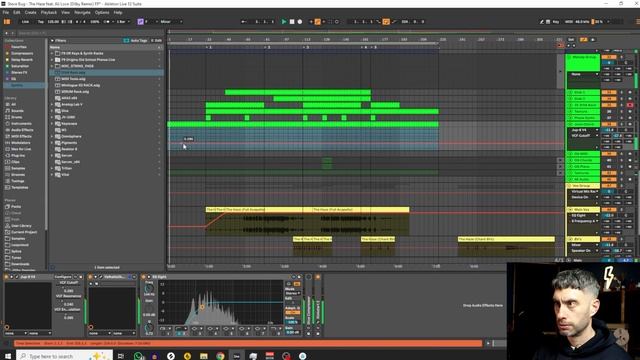The image size is (640, 360).
Task: Adjust the EQ Eight Q knob
Action: (149, 327)
